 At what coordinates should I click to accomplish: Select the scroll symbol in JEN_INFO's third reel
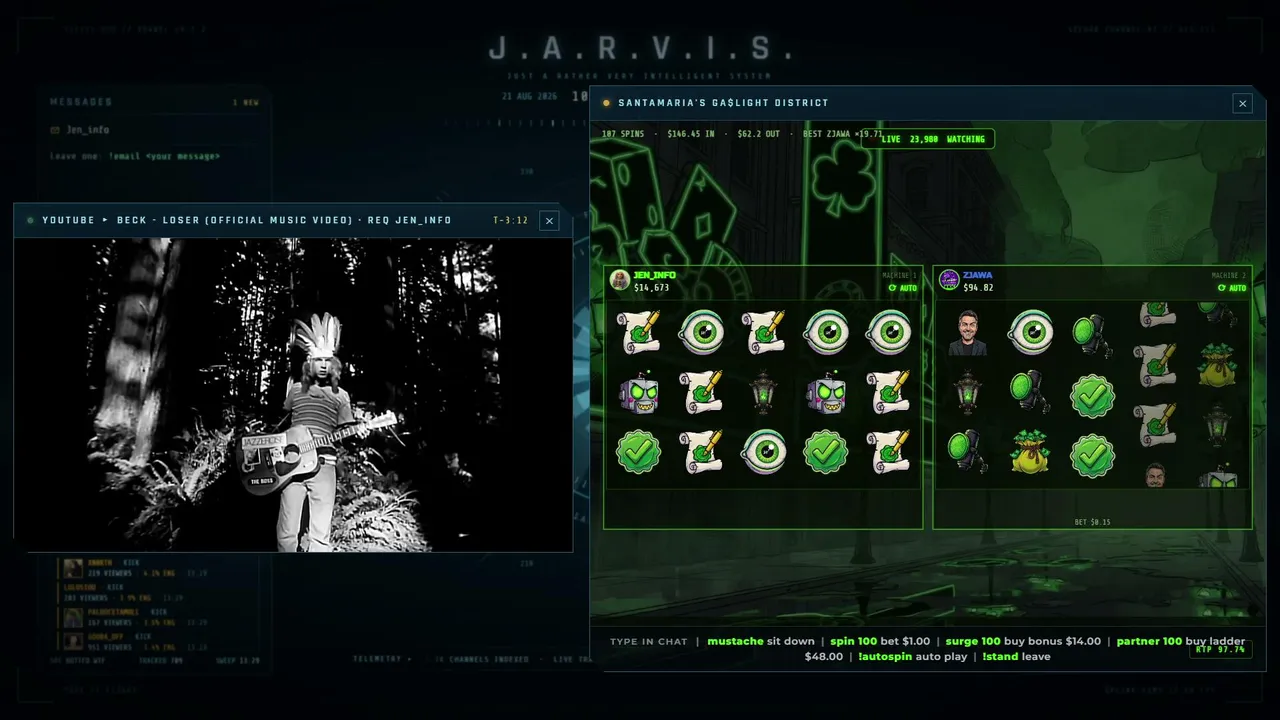click(763, 332)
